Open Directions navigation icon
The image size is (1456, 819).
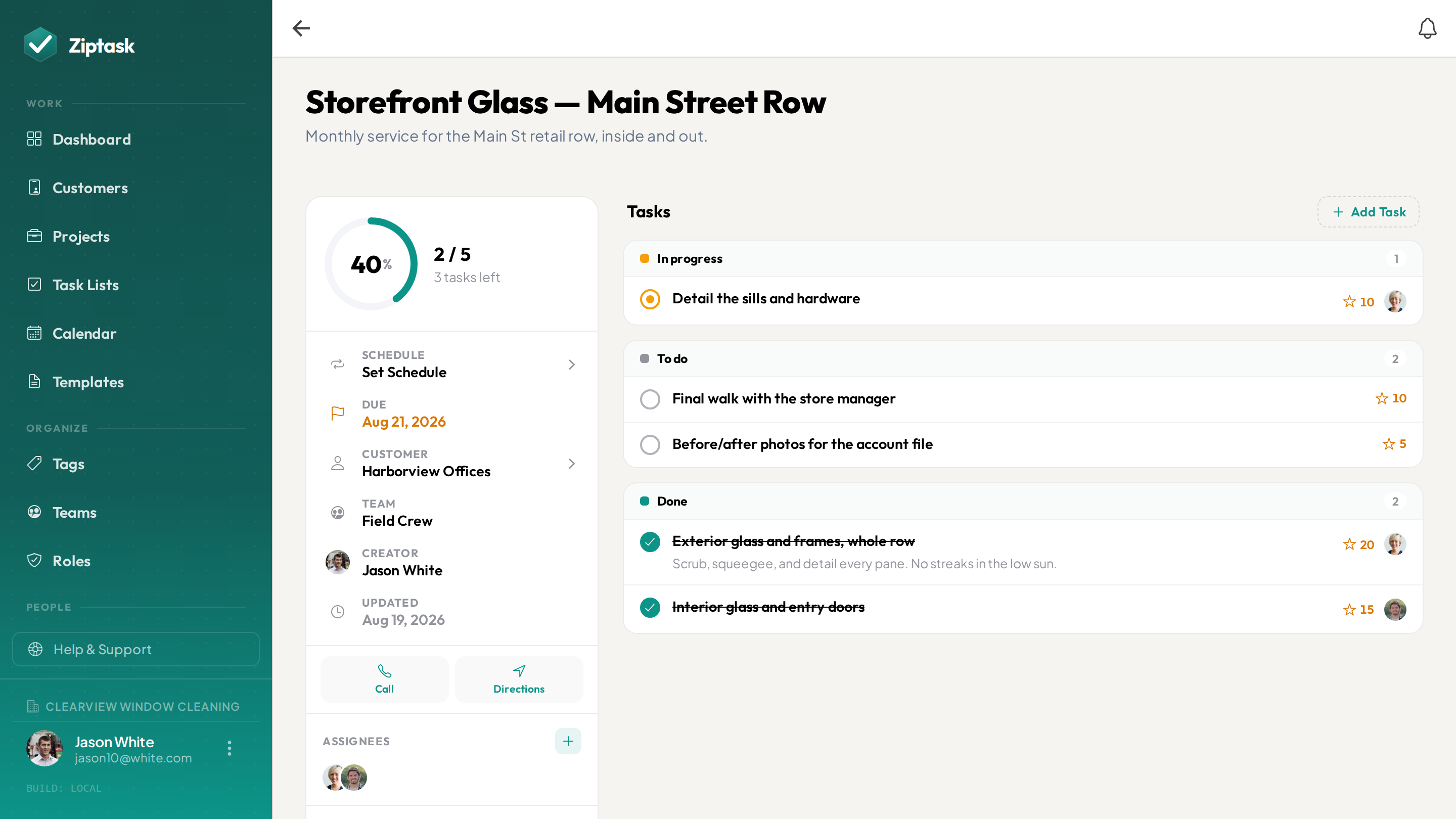tap(519, 671)
